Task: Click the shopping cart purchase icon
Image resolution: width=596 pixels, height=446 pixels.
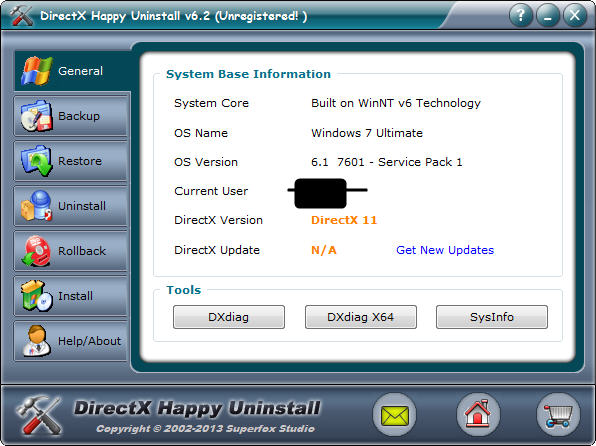Action: (x=558, y=415)
